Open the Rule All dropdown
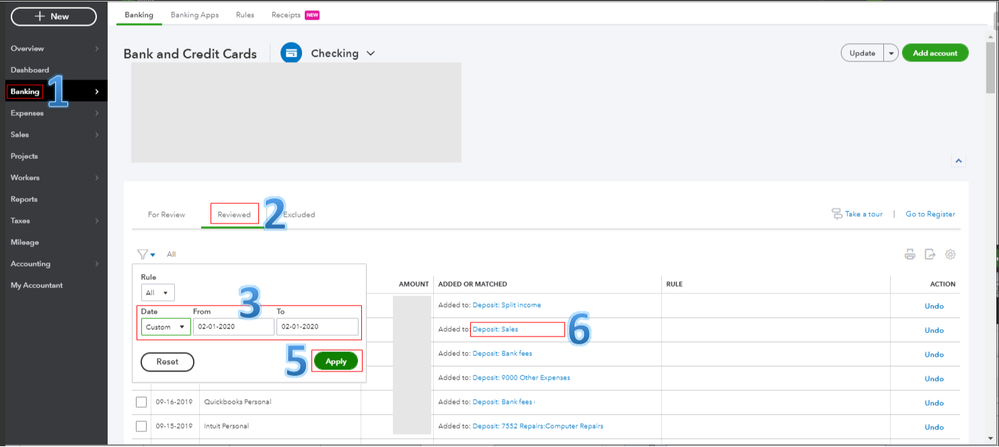The width and height of the screenshot is (999, 447). 157,292
